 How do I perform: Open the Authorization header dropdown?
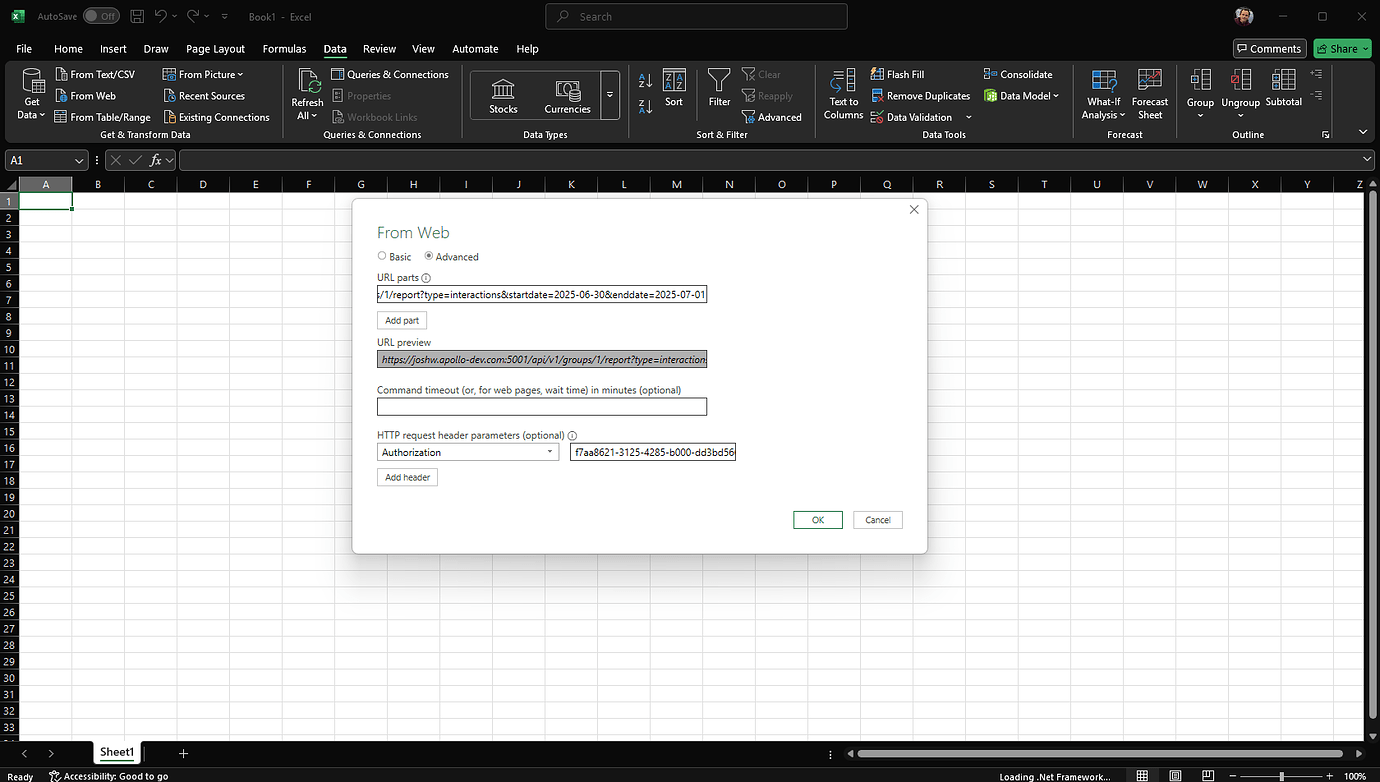point(550,451)
